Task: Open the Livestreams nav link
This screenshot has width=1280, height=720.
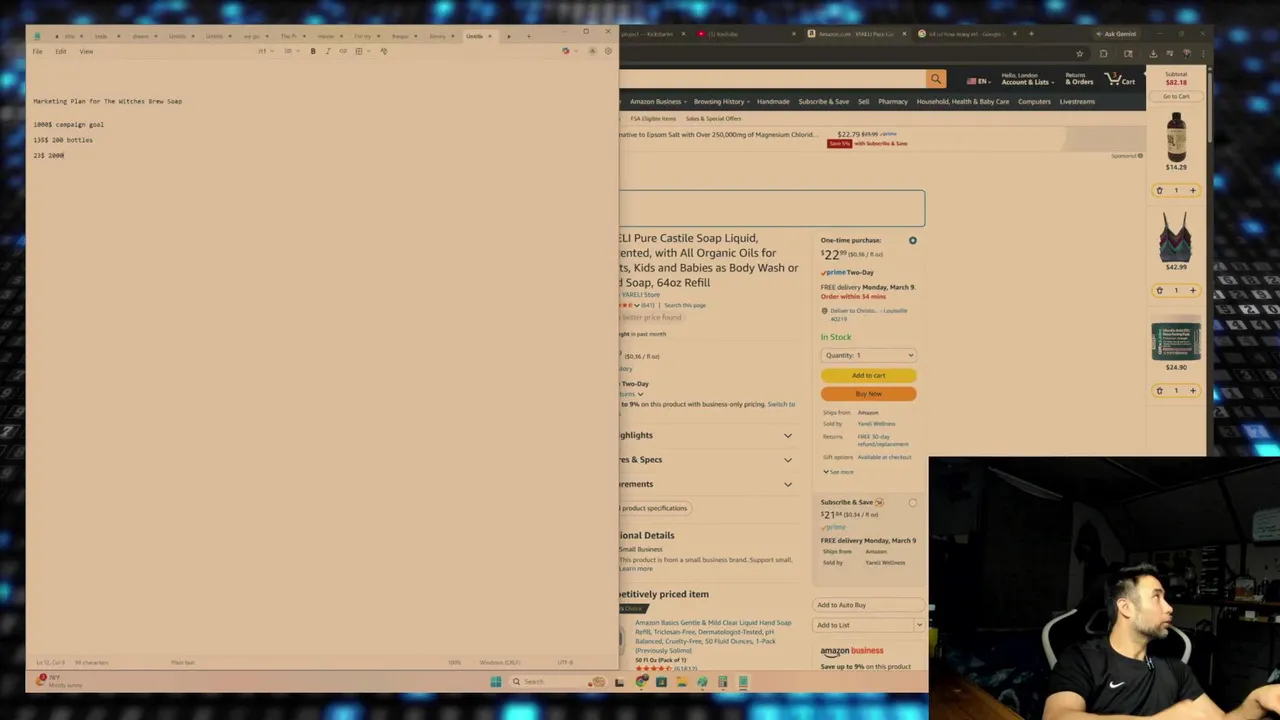Action: pyautogui.click(x=1077, y=101)
